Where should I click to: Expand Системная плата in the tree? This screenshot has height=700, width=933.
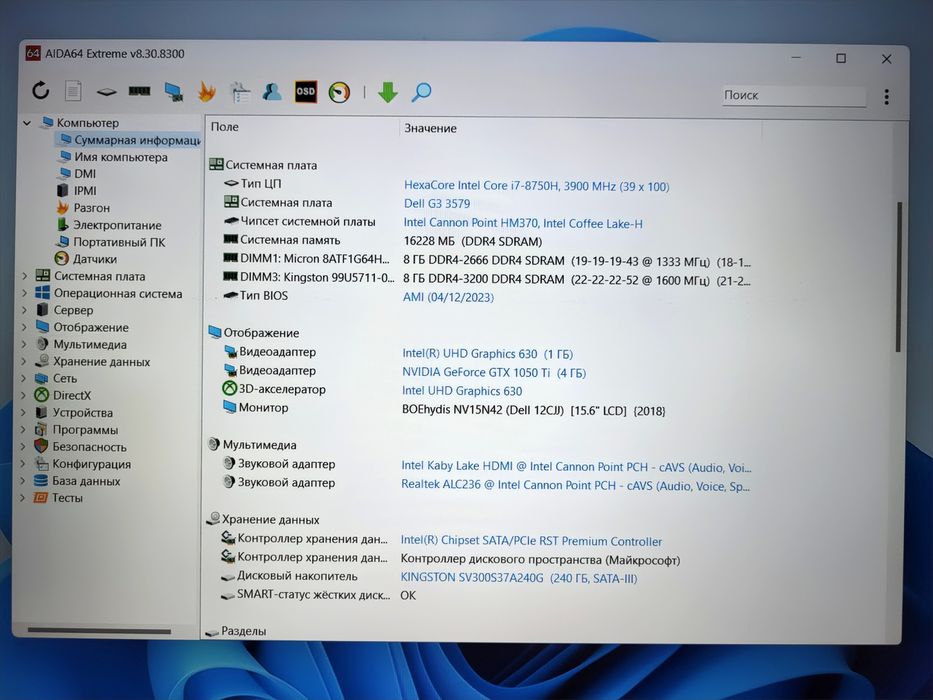(24, 276)
